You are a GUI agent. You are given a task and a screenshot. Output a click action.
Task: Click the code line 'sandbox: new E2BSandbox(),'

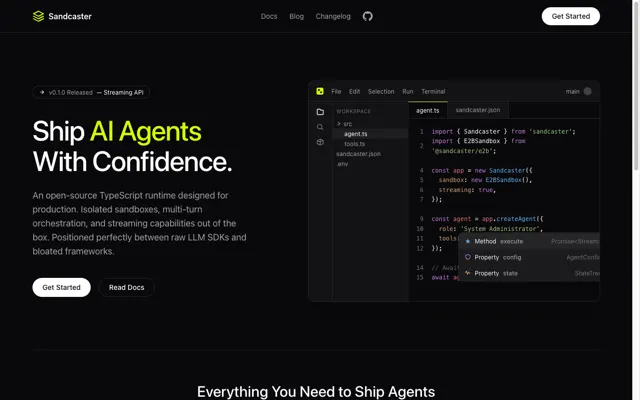(x=485, y=180)
